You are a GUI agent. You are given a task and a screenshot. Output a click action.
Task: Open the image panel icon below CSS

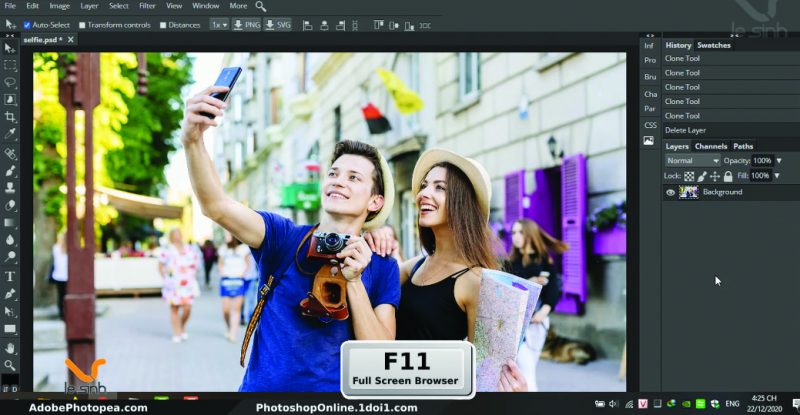tap(648, 140)
